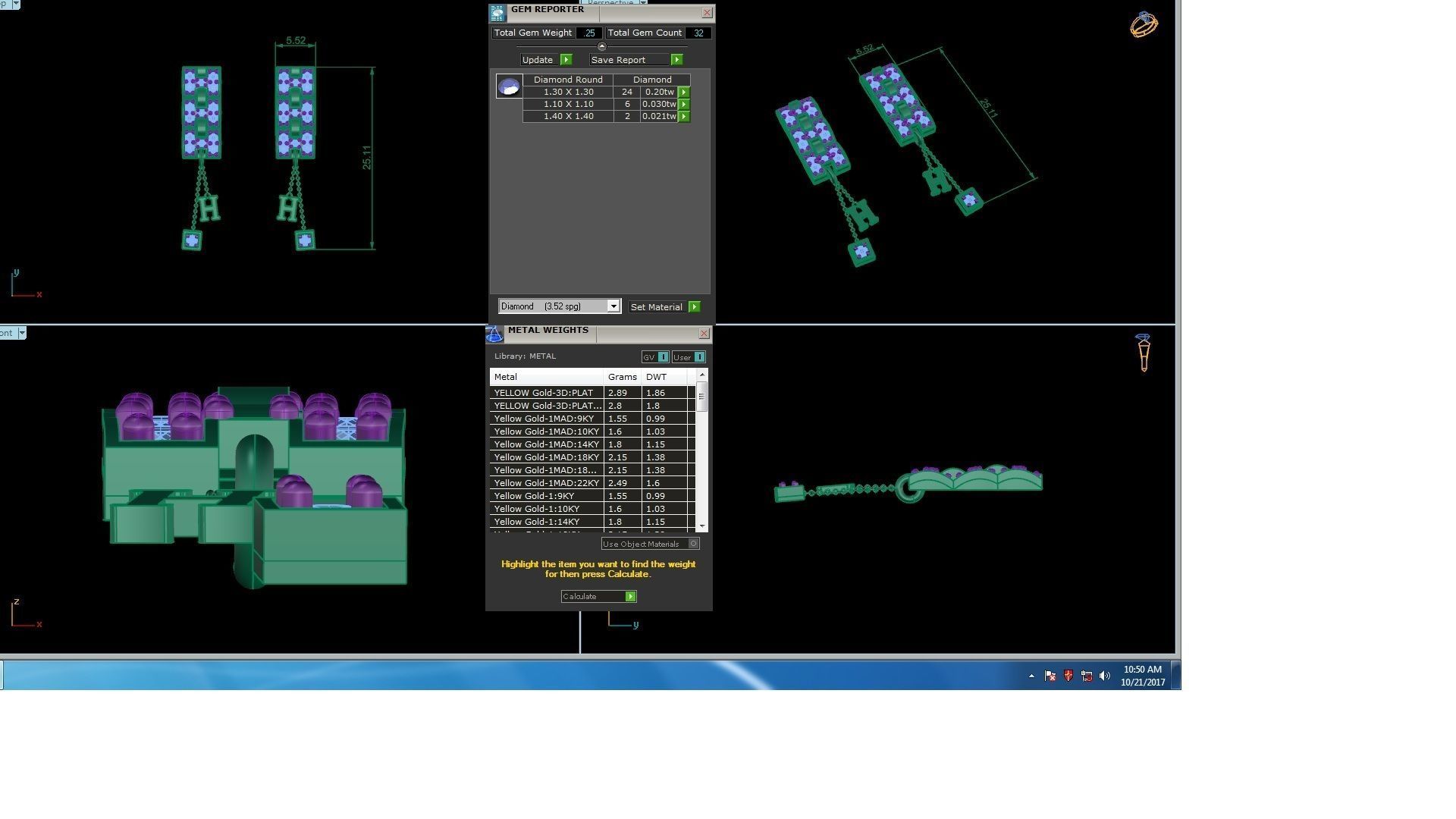
Task: Click the torch icon in side viewport
Action: point(1144,353)
